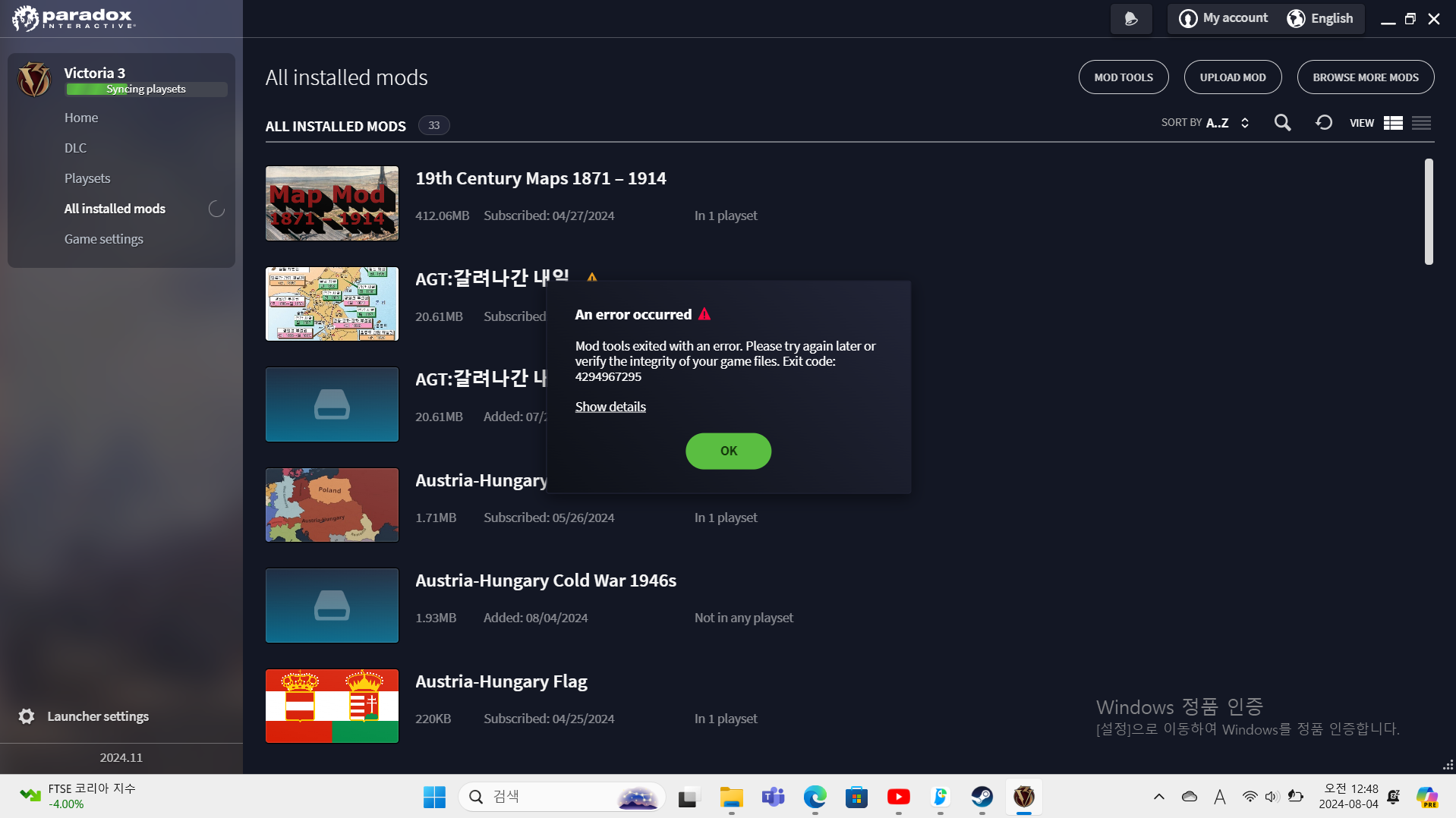Open the My account menu
The height and width of the screenshot is (818, 1456).
(1223, 18)
